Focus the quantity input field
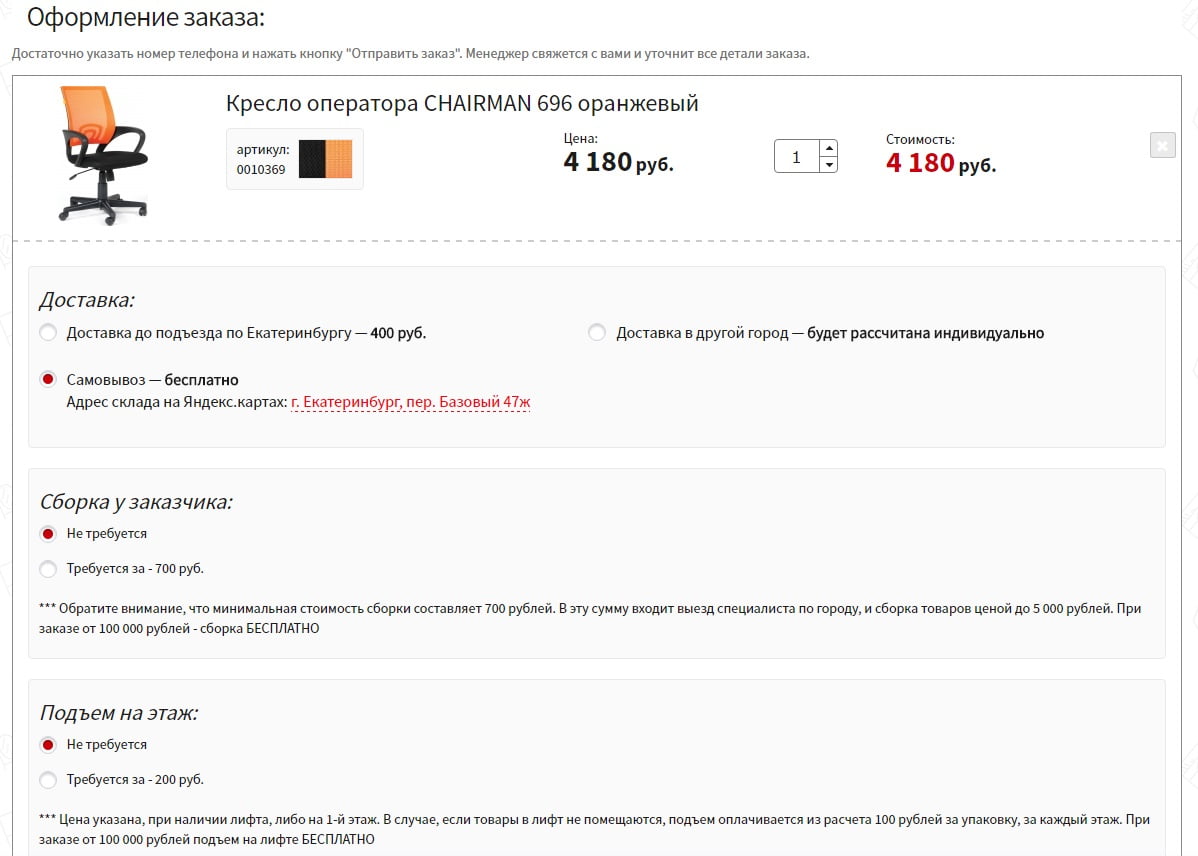 click(x=797, y=157)
